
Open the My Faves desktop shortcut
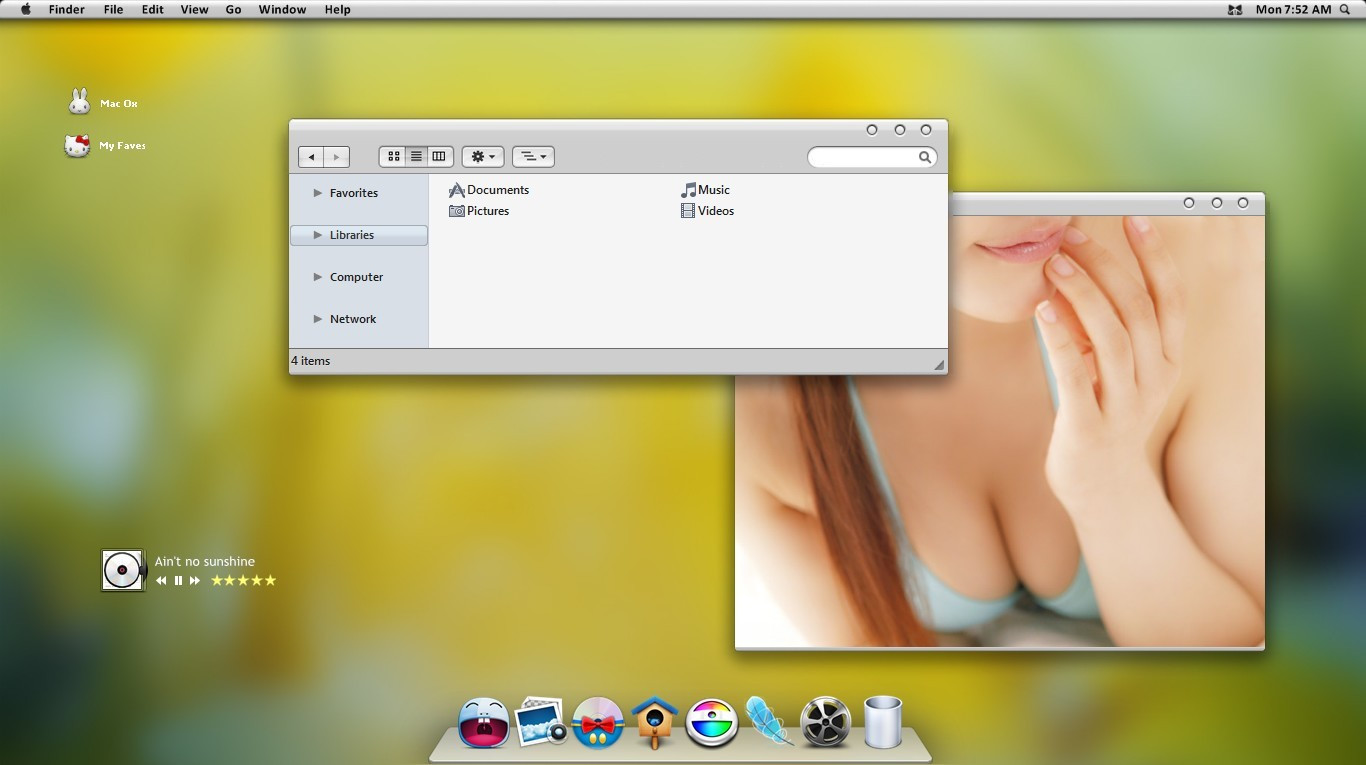[78, 146]
